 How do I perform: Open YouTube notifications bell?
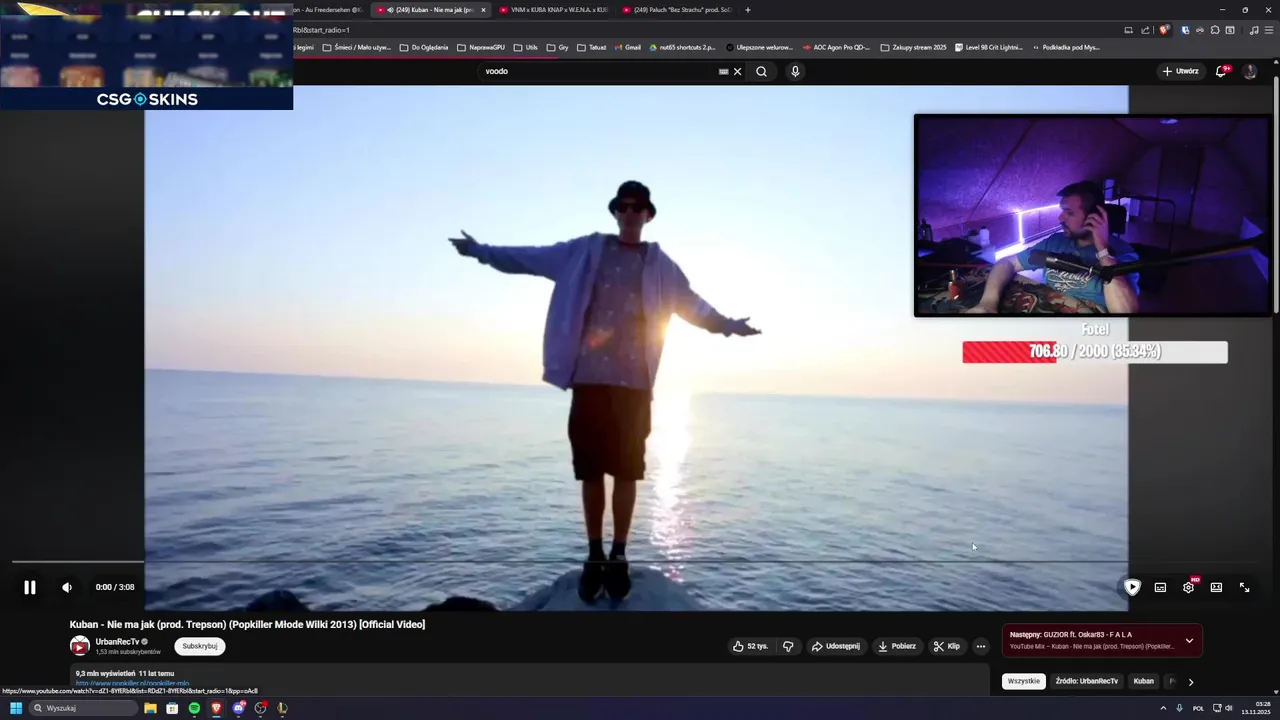1221,71
